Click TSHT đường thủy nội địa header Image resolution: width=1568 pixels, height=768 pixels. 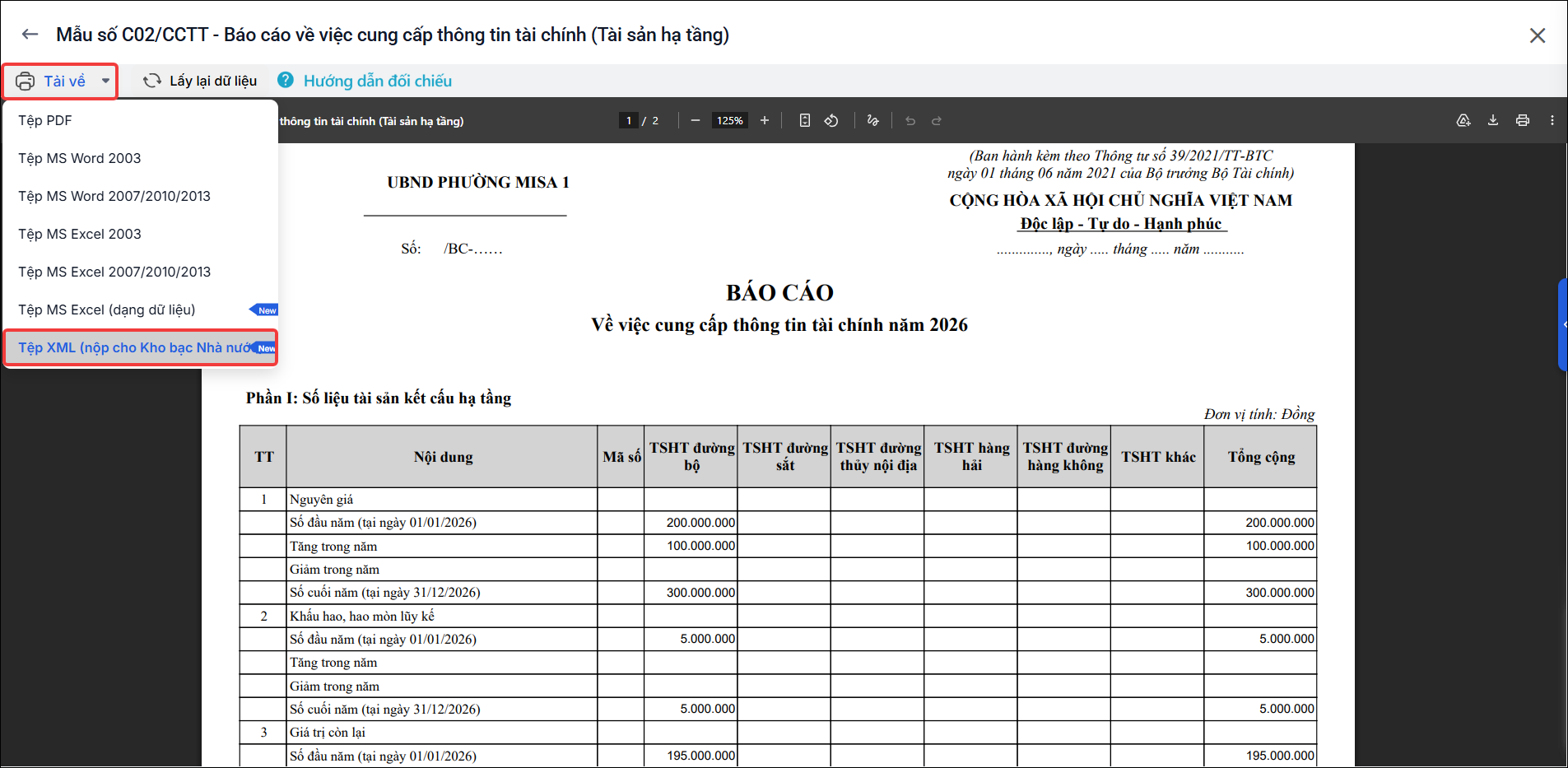878,457
